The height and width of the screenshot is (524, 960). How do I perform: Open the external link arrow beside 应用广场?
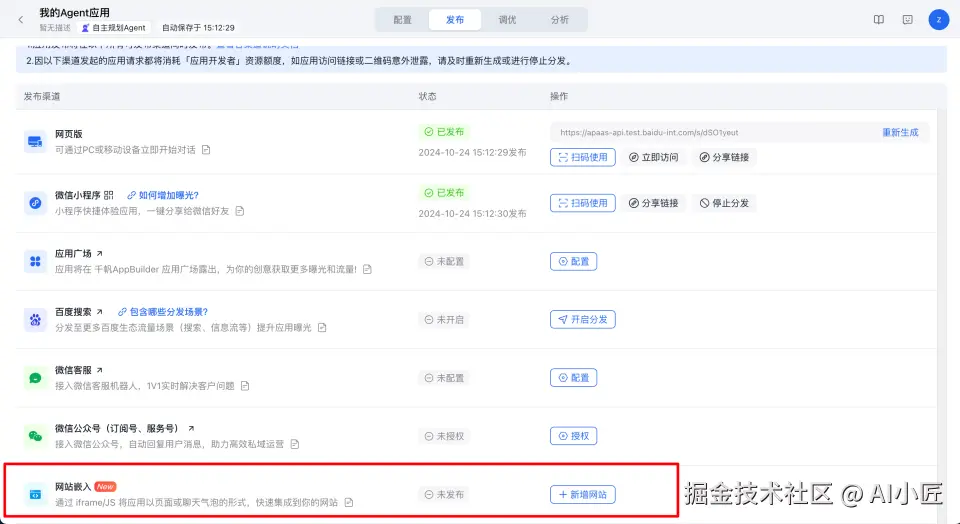[99, 253]
